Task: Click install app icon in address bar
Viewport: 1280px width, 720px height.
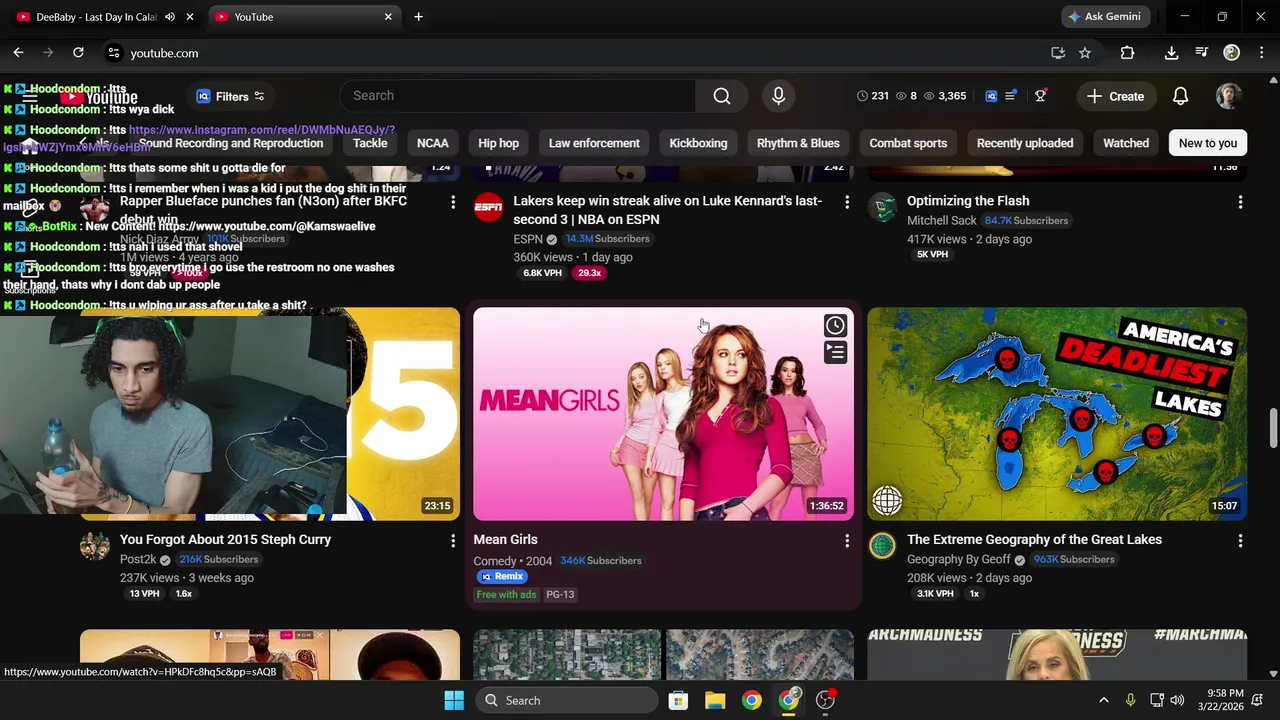Action: point(1058,53)
